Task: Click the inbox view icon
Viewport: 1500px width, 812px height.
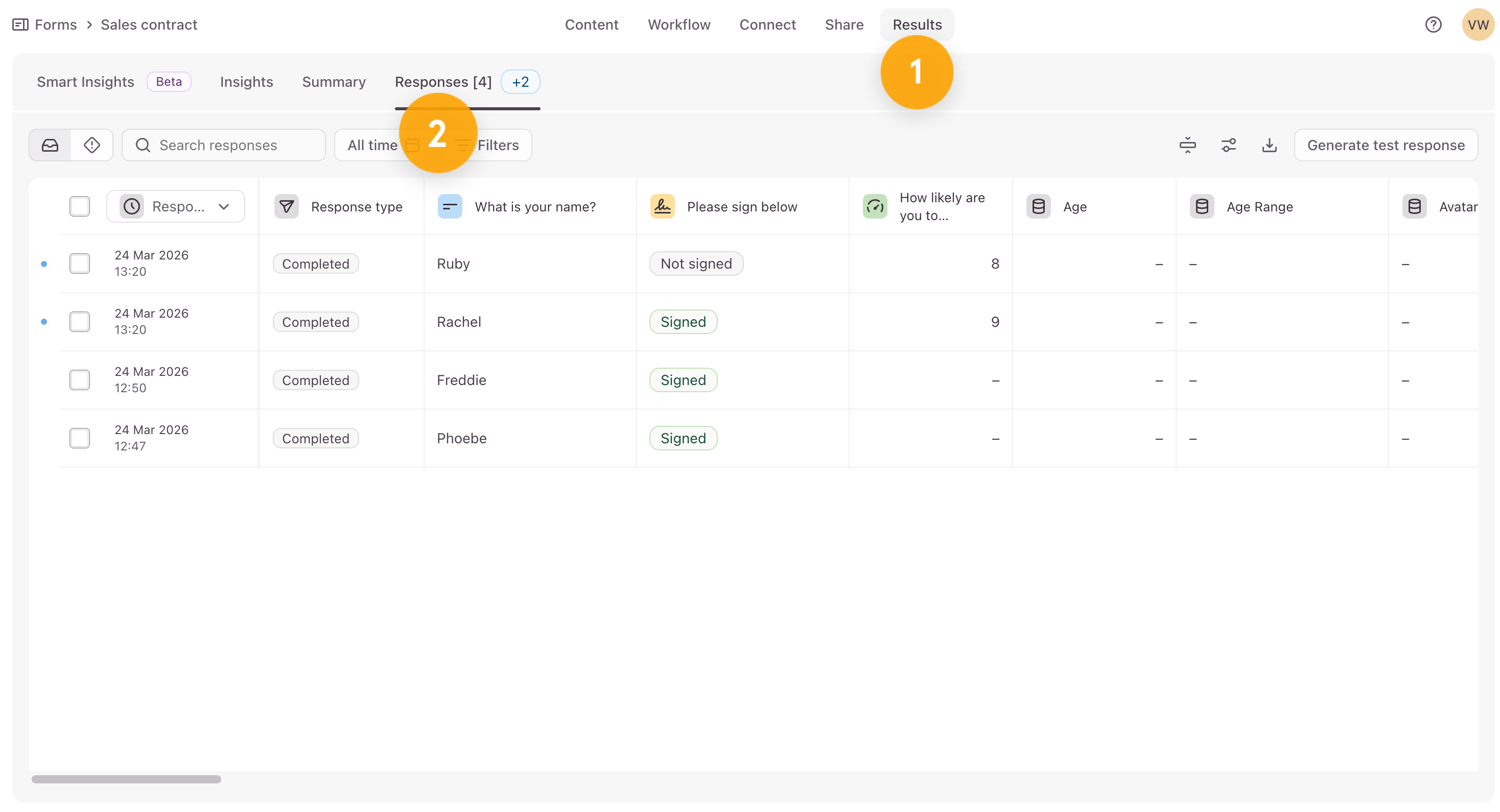Action: click(x=50, y=145)
